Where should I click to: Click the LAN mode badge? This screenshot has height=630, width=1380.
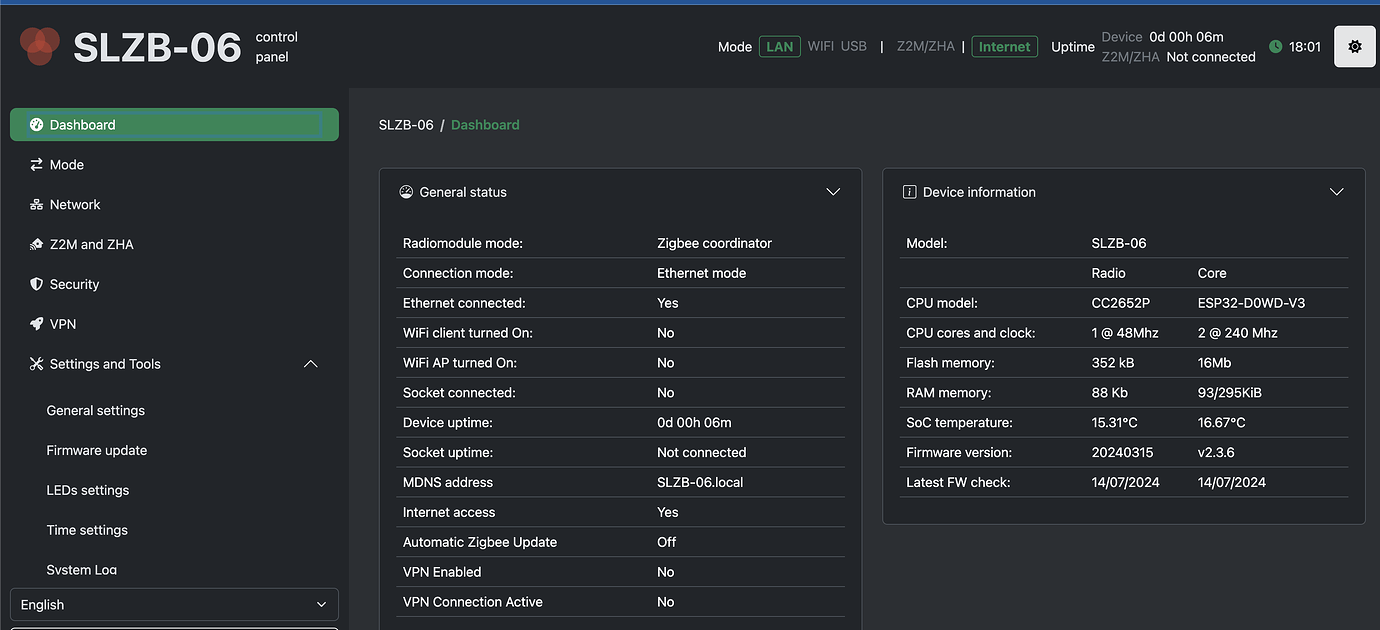[780, 47]
